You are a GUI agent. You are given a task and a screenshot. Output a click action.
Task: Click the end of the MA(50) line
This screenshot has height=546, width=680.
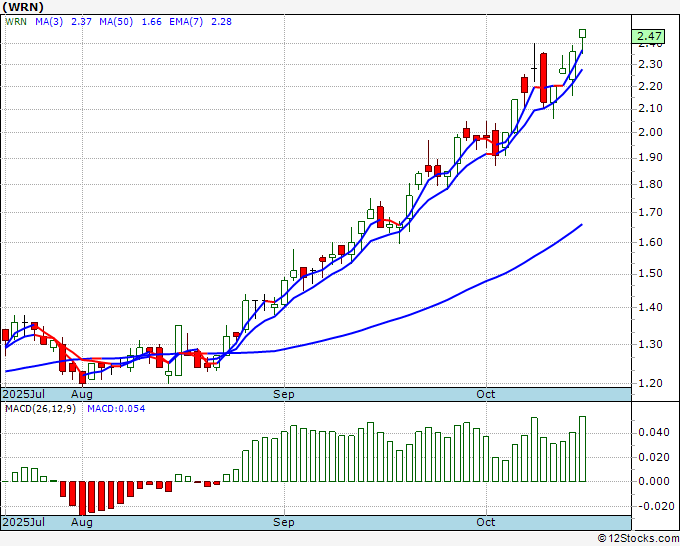(x=581, y=225)
